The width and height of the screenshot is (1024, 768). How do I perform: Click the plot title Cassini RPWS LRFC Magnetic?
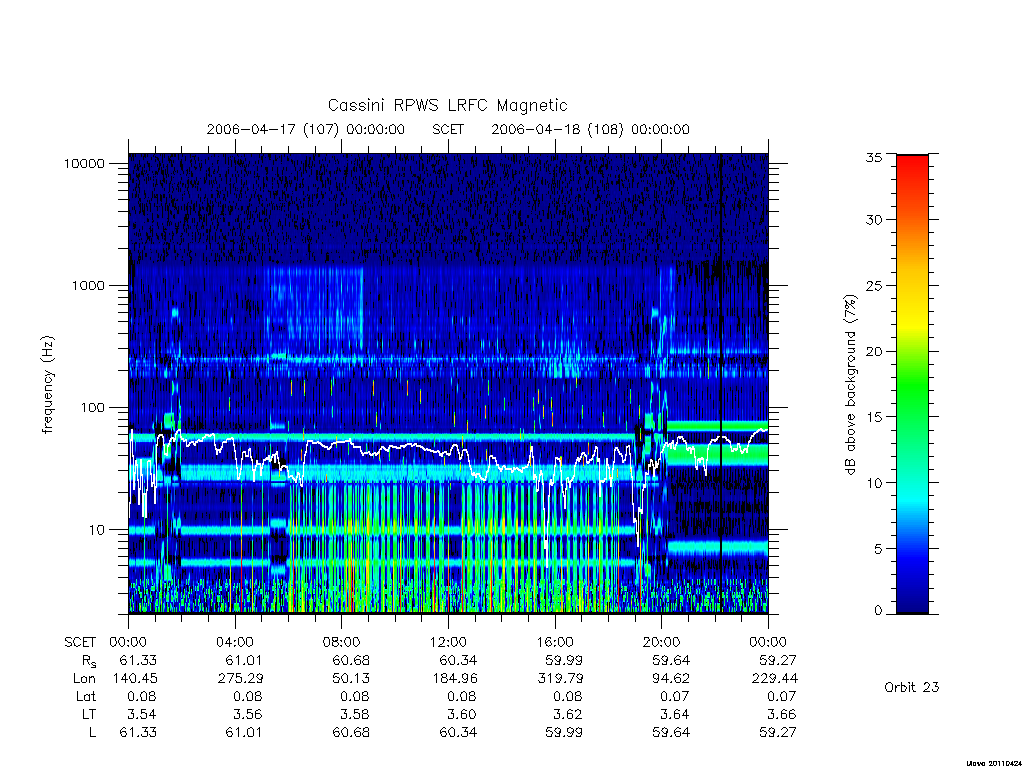tap(447, 106)
